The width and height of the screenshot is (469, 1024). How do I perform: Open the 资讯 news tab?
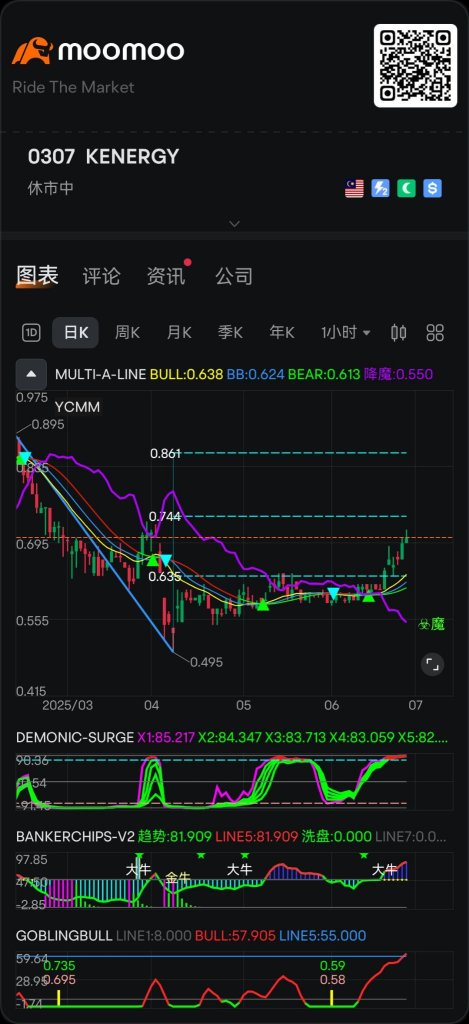166,276
